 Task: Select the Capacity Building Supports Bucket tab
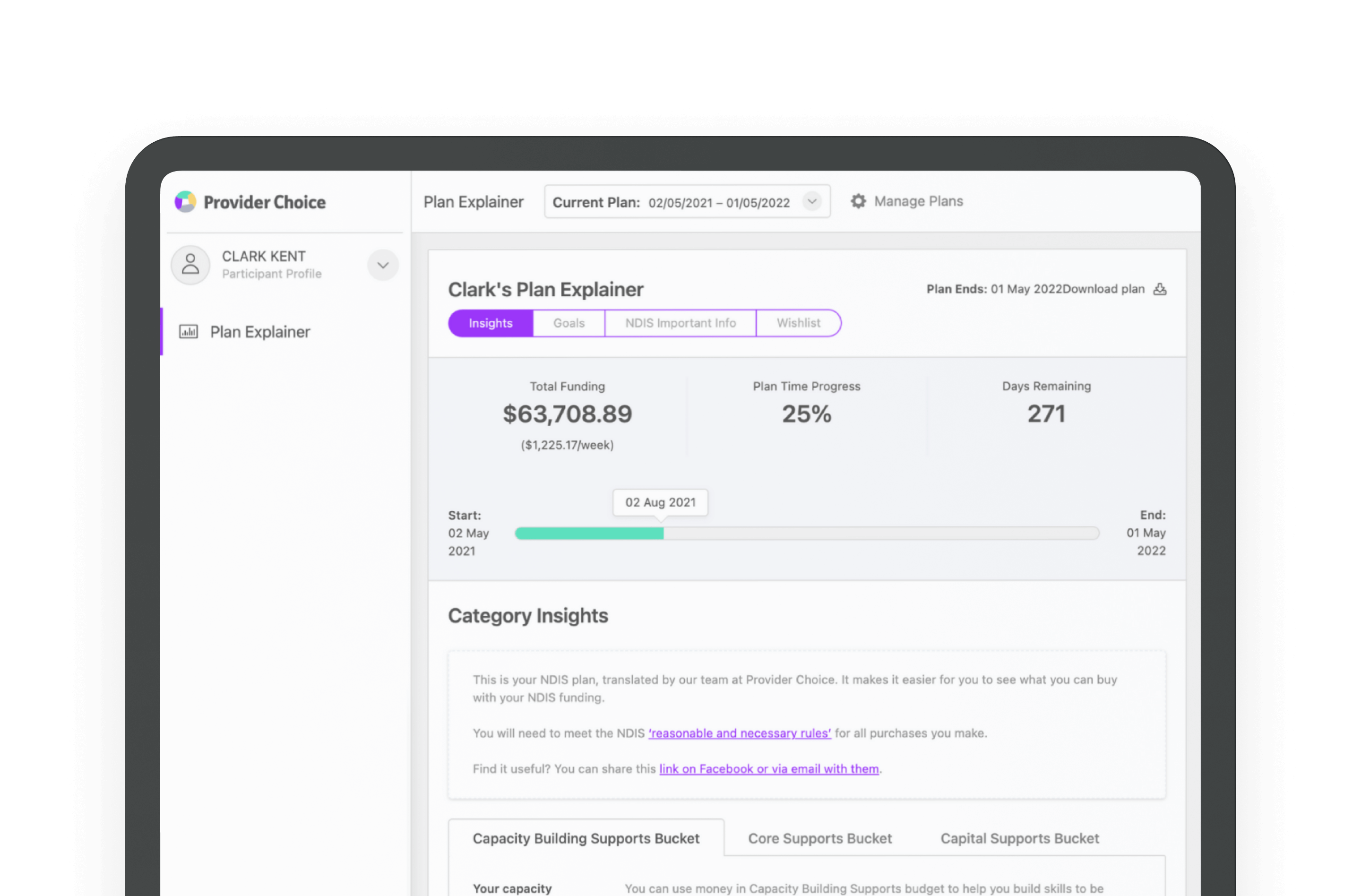pyautogui.click(x=586, y=838)
